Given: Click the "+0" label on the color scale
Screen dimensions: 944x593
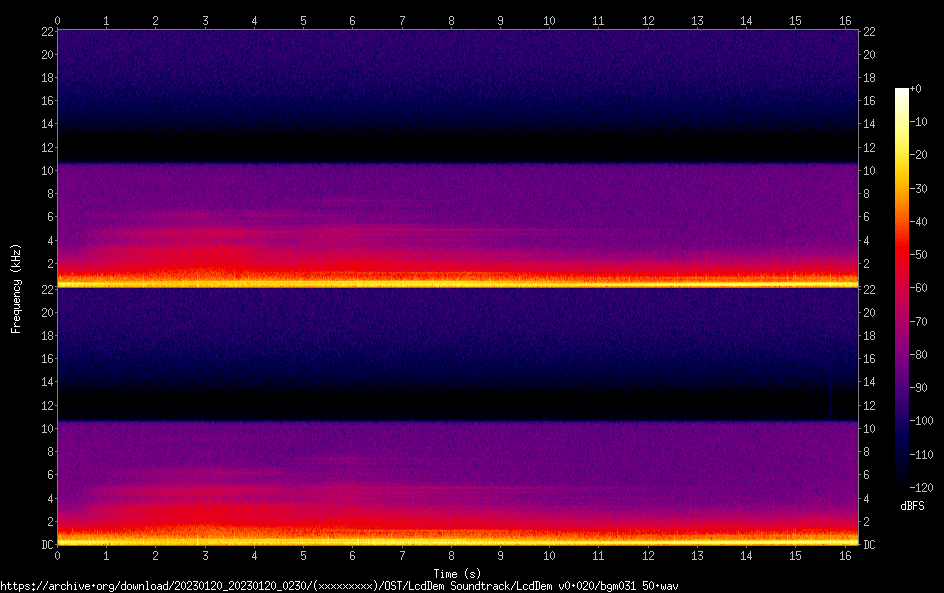Looking at the screenshot, I should click(x=916, y=89).
